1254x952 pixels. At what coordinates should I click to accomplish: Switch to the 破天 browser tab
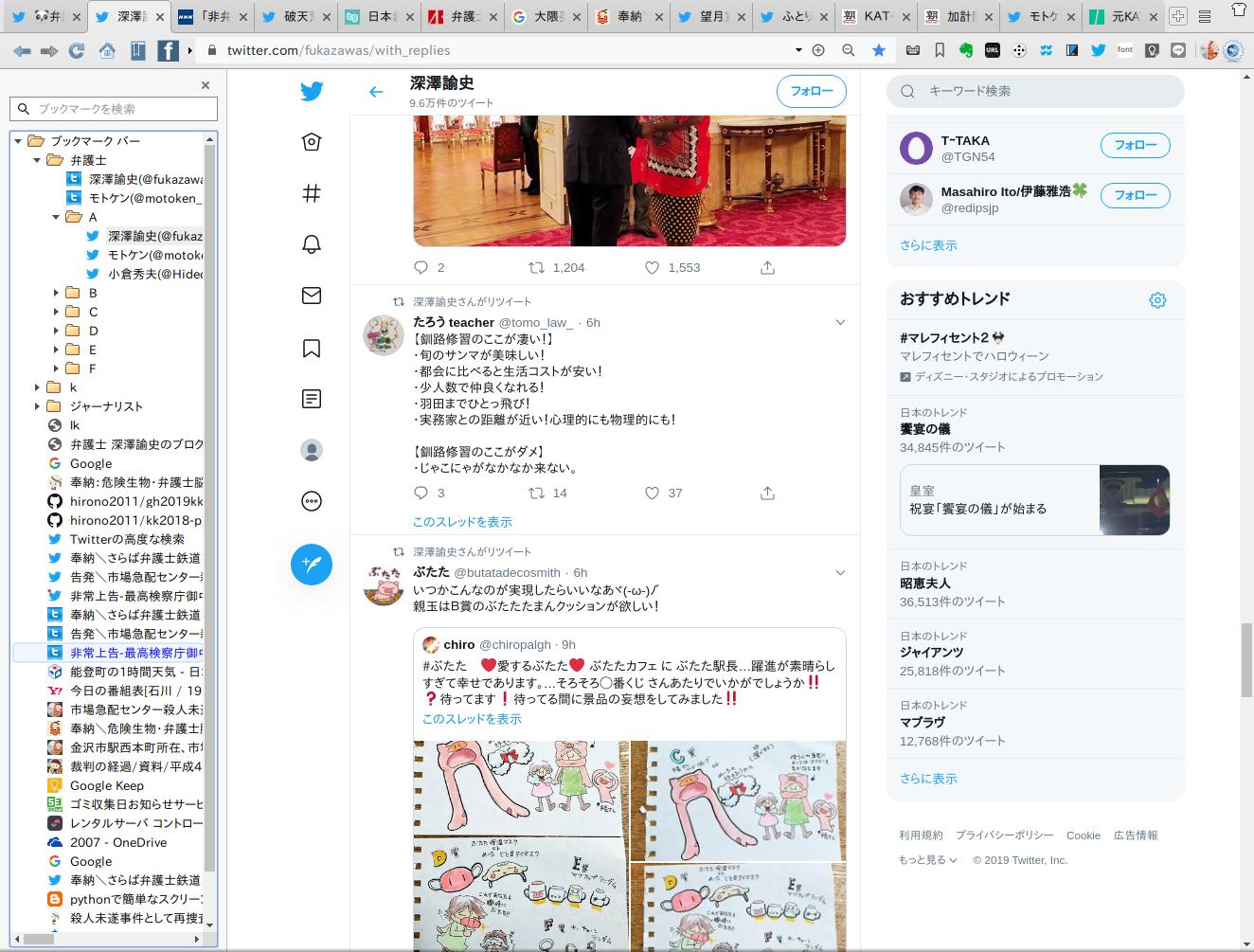click(295, 16)
